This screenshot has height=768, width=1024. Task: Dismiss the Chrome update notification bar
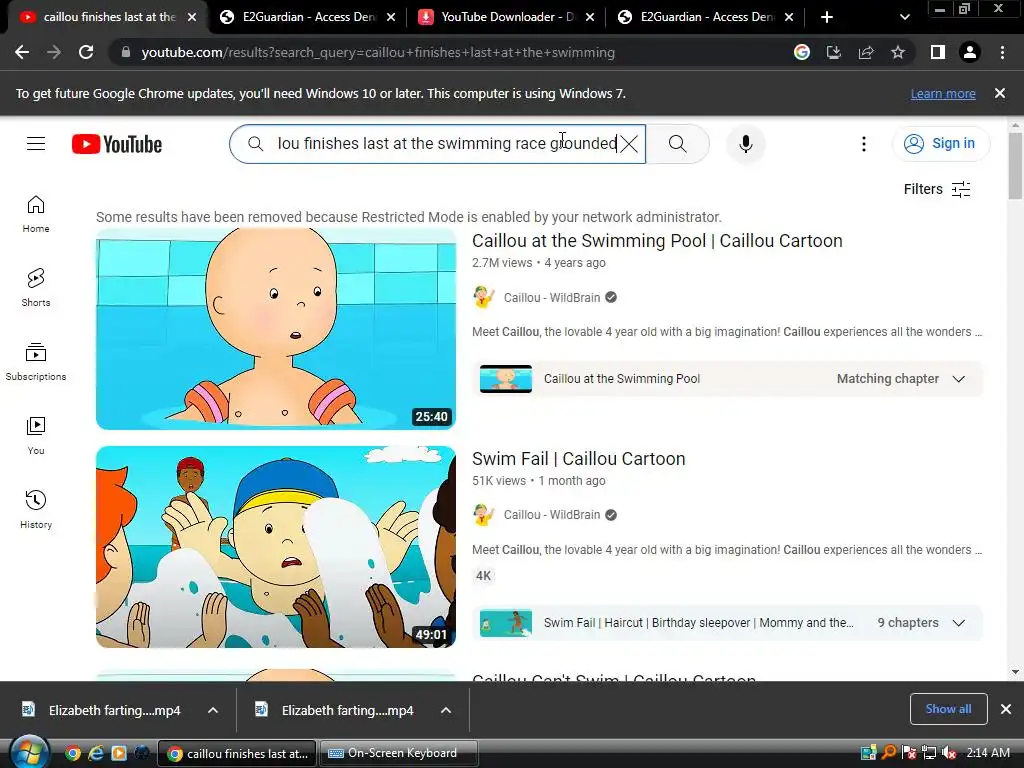(x=1000, y=93)
